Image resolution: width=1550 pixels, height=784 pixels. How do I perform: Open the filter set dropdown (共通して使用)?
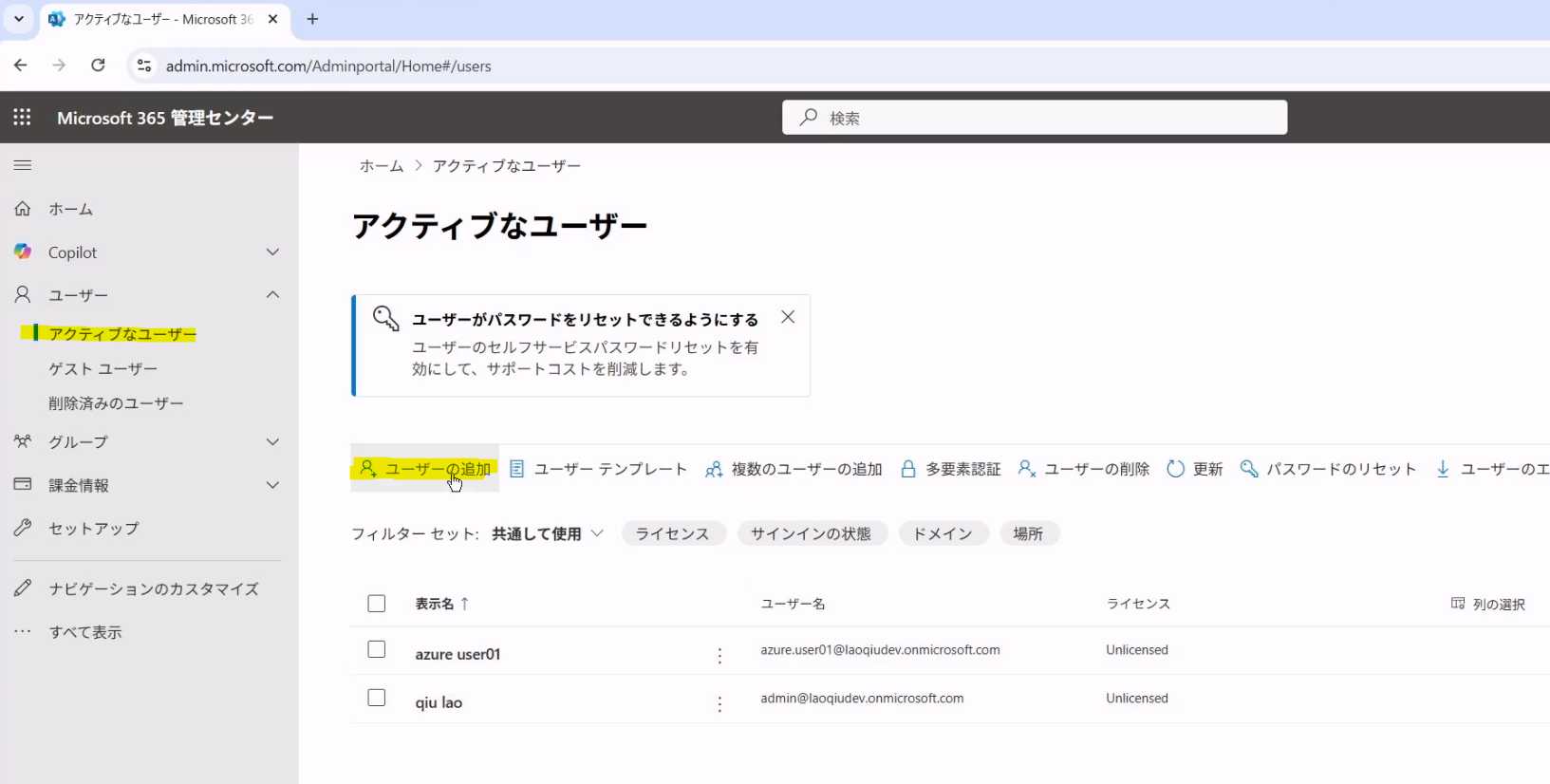tap(548, 534)
